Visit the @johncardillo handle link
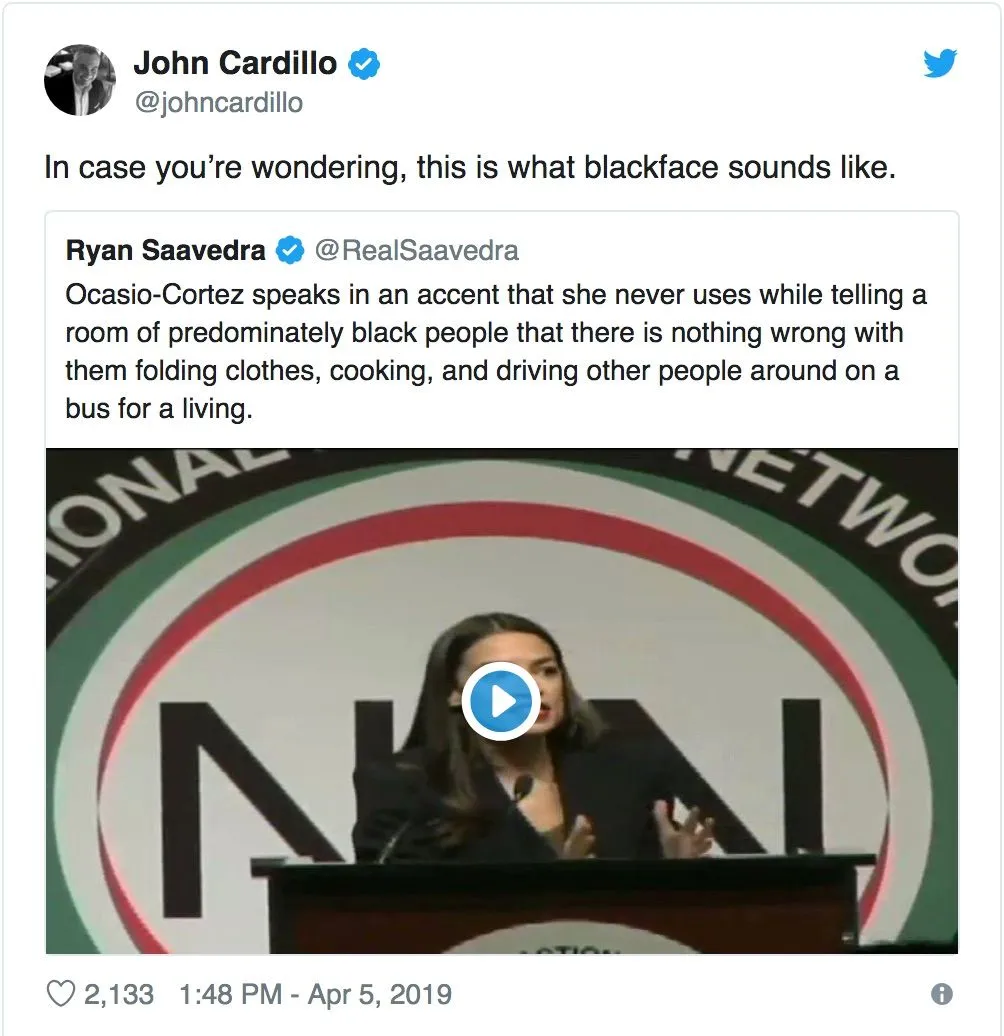The height and width of the screenshot is (1036, 1004). click(x=218, y=102)
